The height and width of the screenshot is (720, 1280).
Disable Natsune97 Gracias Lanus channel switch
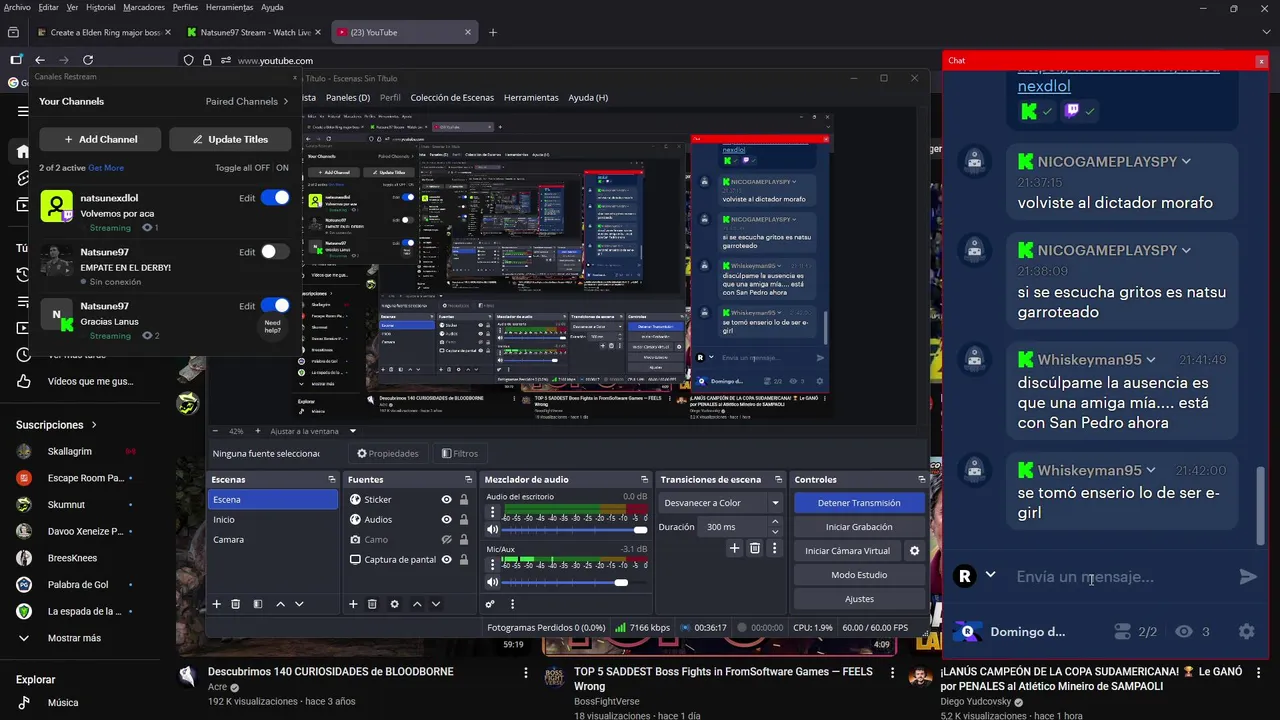click(x=275, y=306)
